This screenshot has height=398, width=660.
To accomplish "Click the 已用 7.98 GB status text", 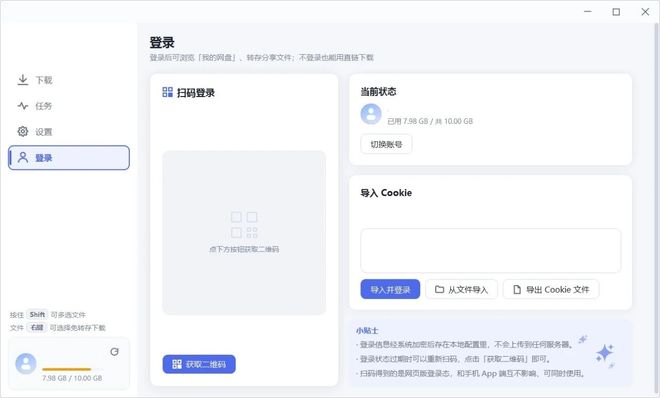I will pos(430,121).
